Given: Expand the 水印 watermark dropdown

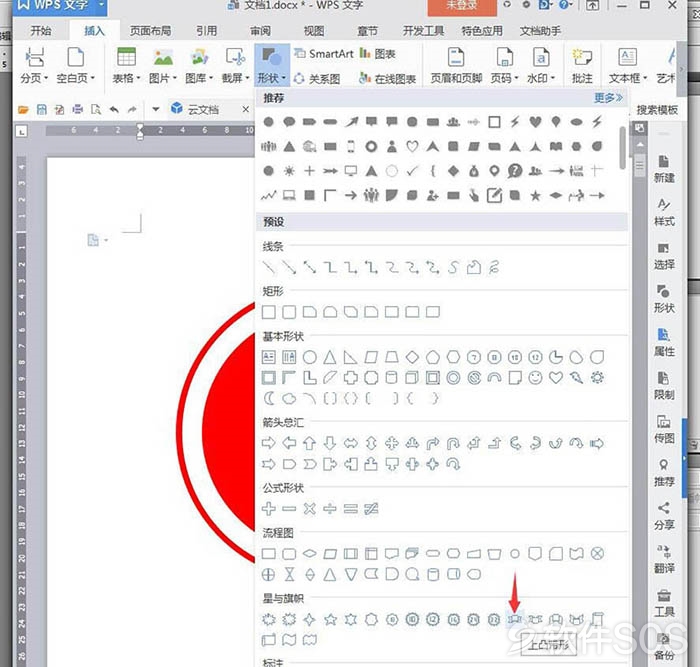Looking at the screenshot, I should 541,66.
